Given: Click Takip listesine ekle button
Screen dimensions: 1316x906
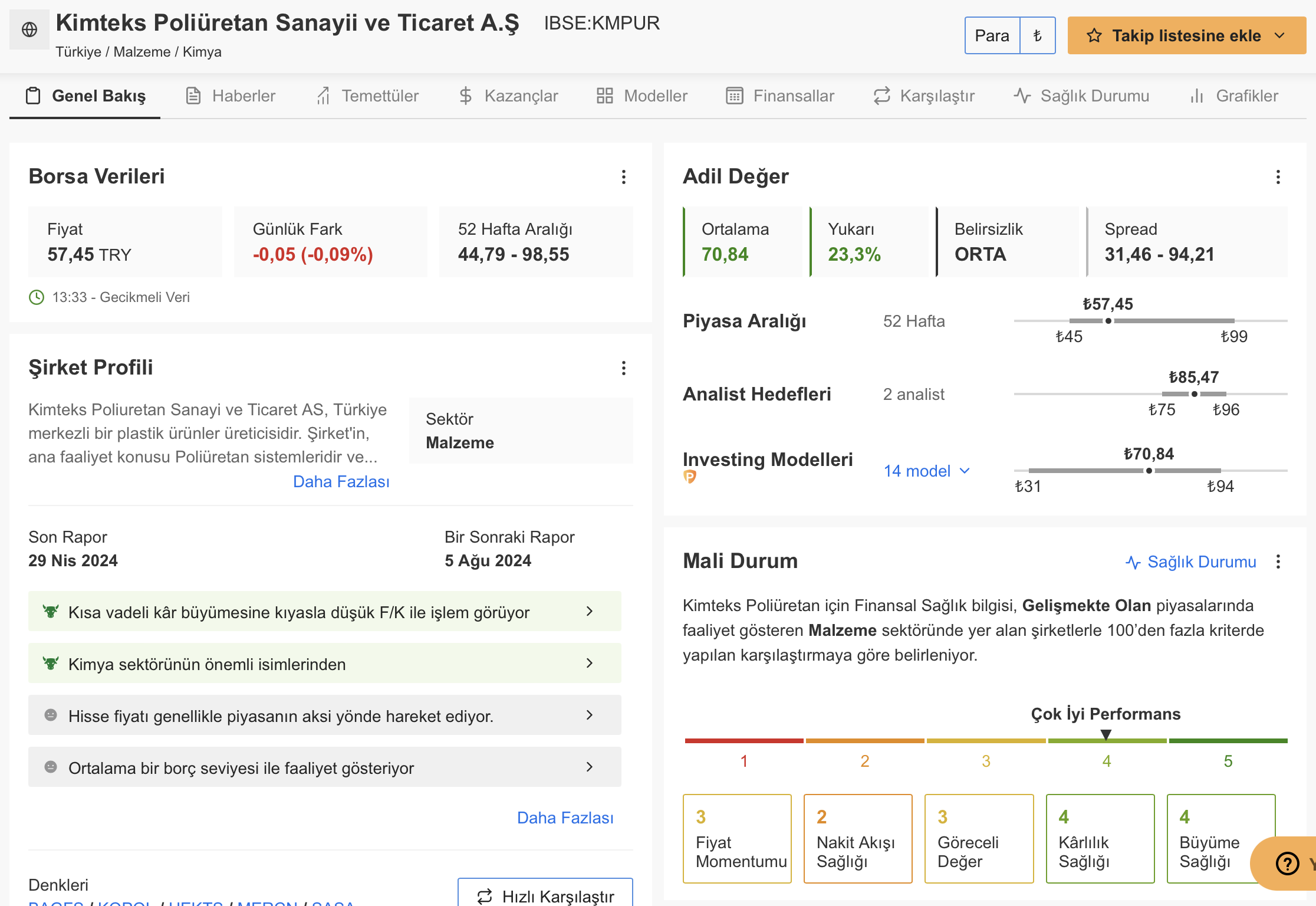Looking at the screenshot, I should [1186, 35].
